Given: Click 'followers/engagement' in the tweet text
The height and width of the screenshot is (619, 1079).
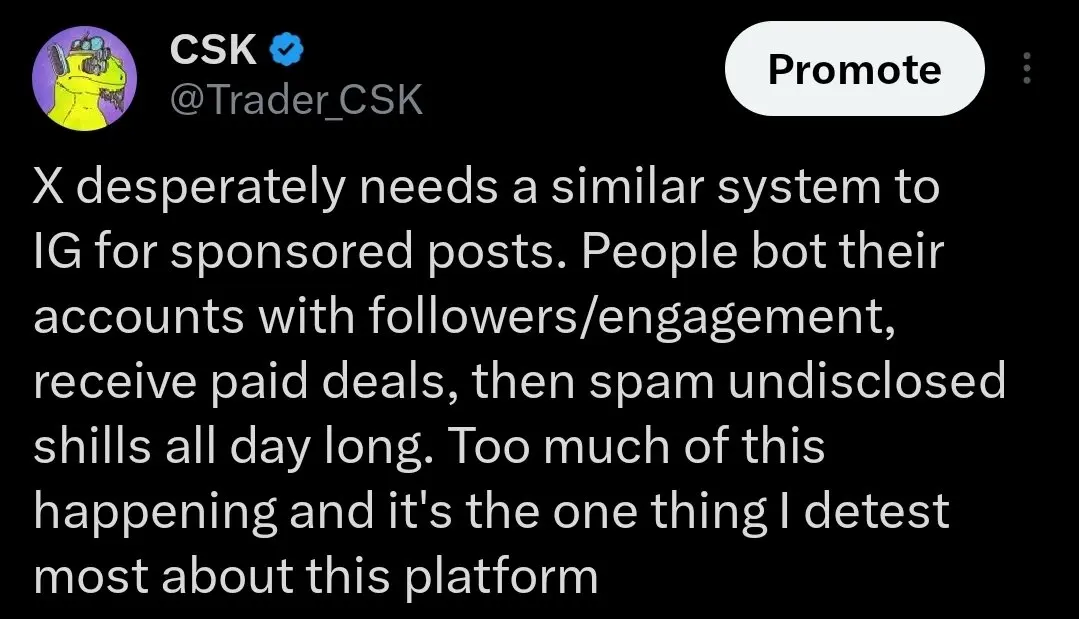Looking at the screenshot, I should tap(632, 316).
